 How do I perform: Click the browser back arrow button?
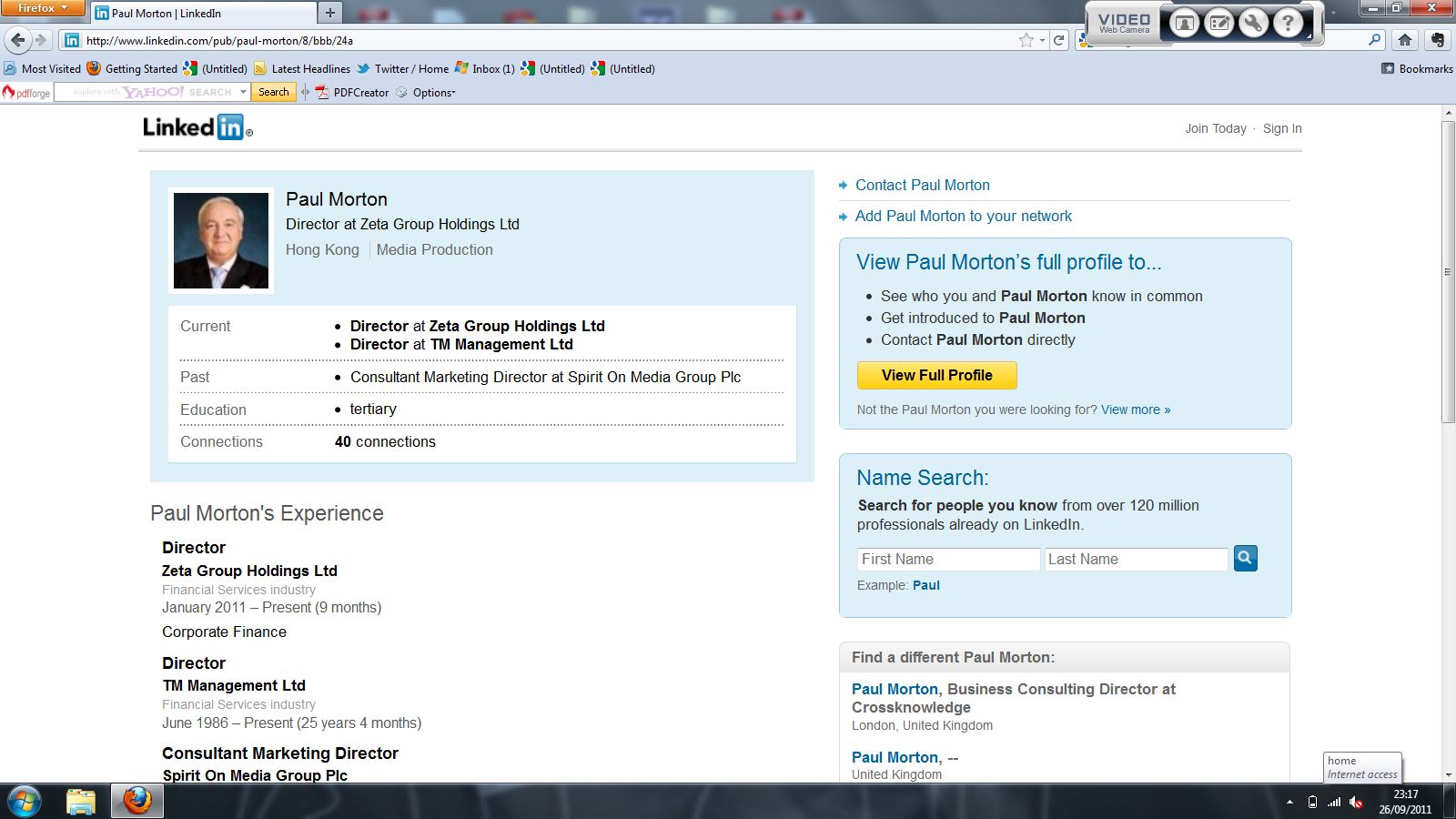(18, 40)
